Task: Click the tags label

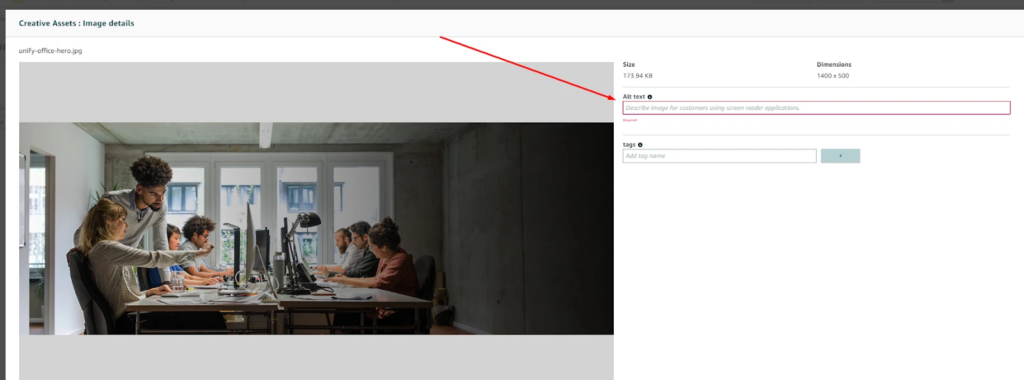Action: pyautogui.click(x=629, y=145)
